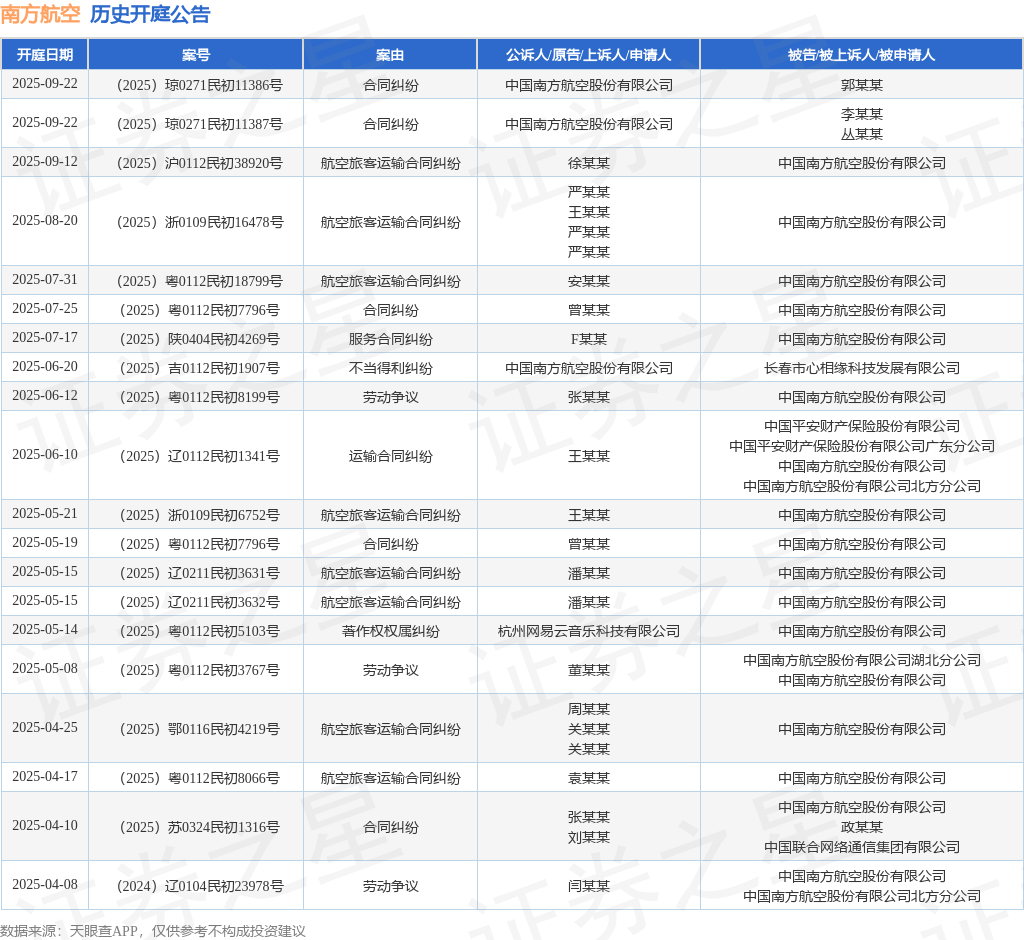Select the 案号 column header
Screen dimensions: 1024x940
(x=196, y=55)
